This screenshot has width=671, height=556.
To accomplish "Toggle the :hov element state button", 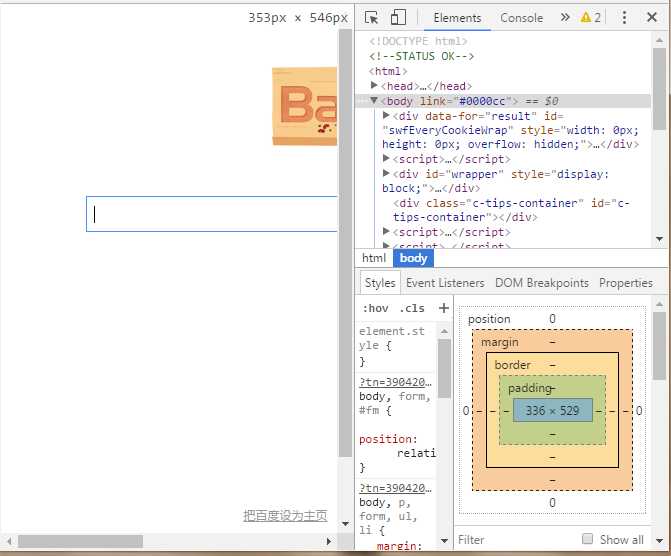I will pos(375,308).
